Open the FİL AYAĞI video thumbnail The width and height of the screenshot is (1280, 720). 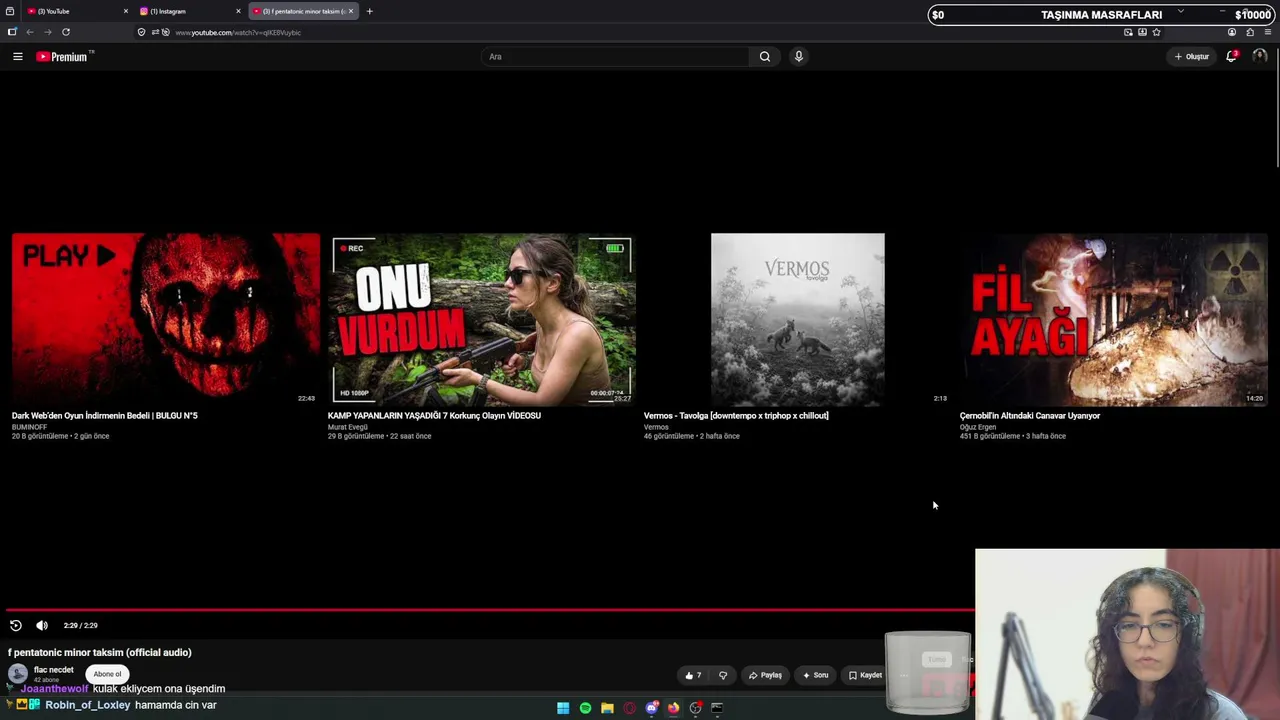pos(1114,320)
